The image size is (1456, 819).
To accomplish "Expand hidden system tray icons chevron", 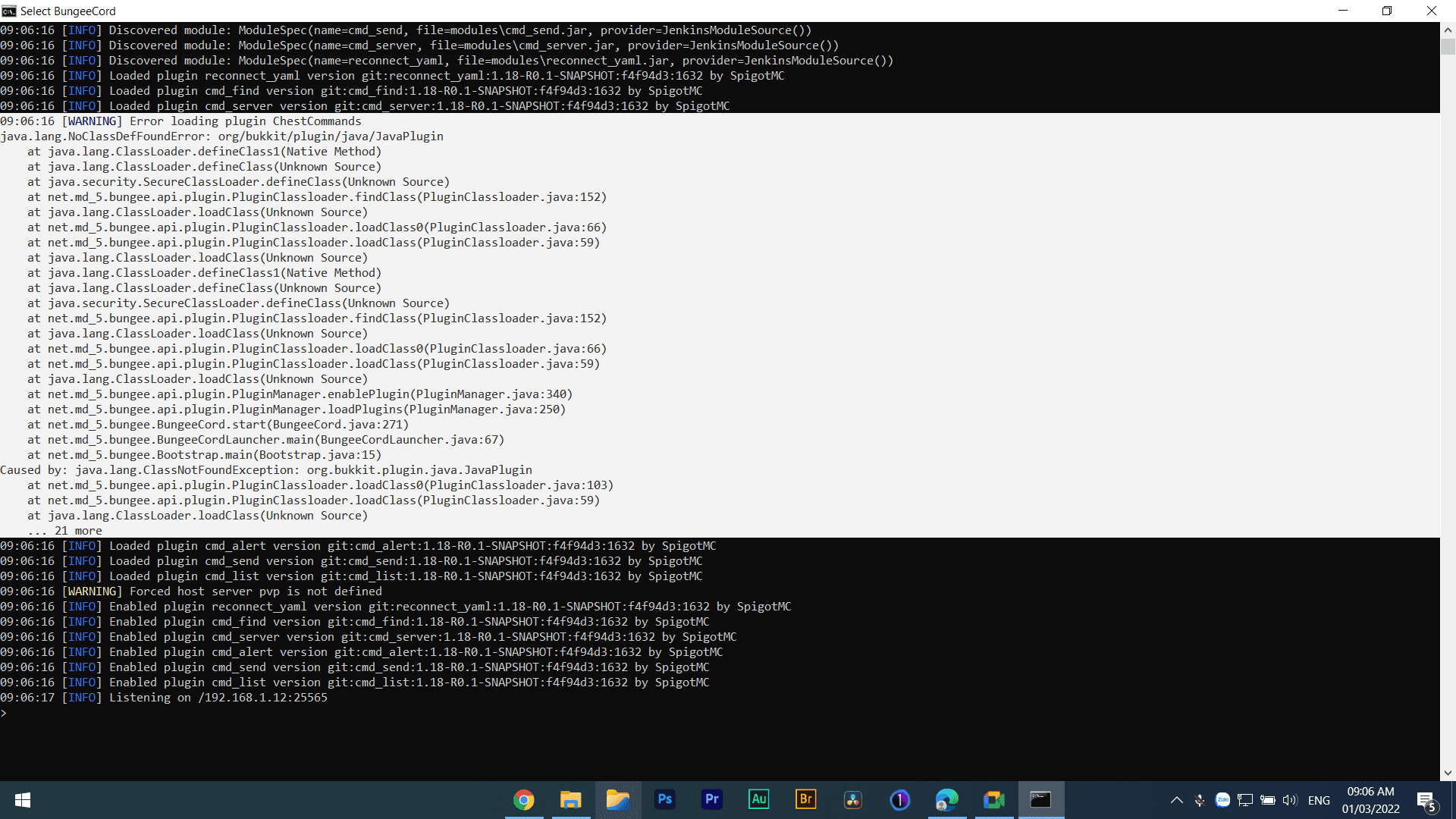I will click(x=1177, y=800).
